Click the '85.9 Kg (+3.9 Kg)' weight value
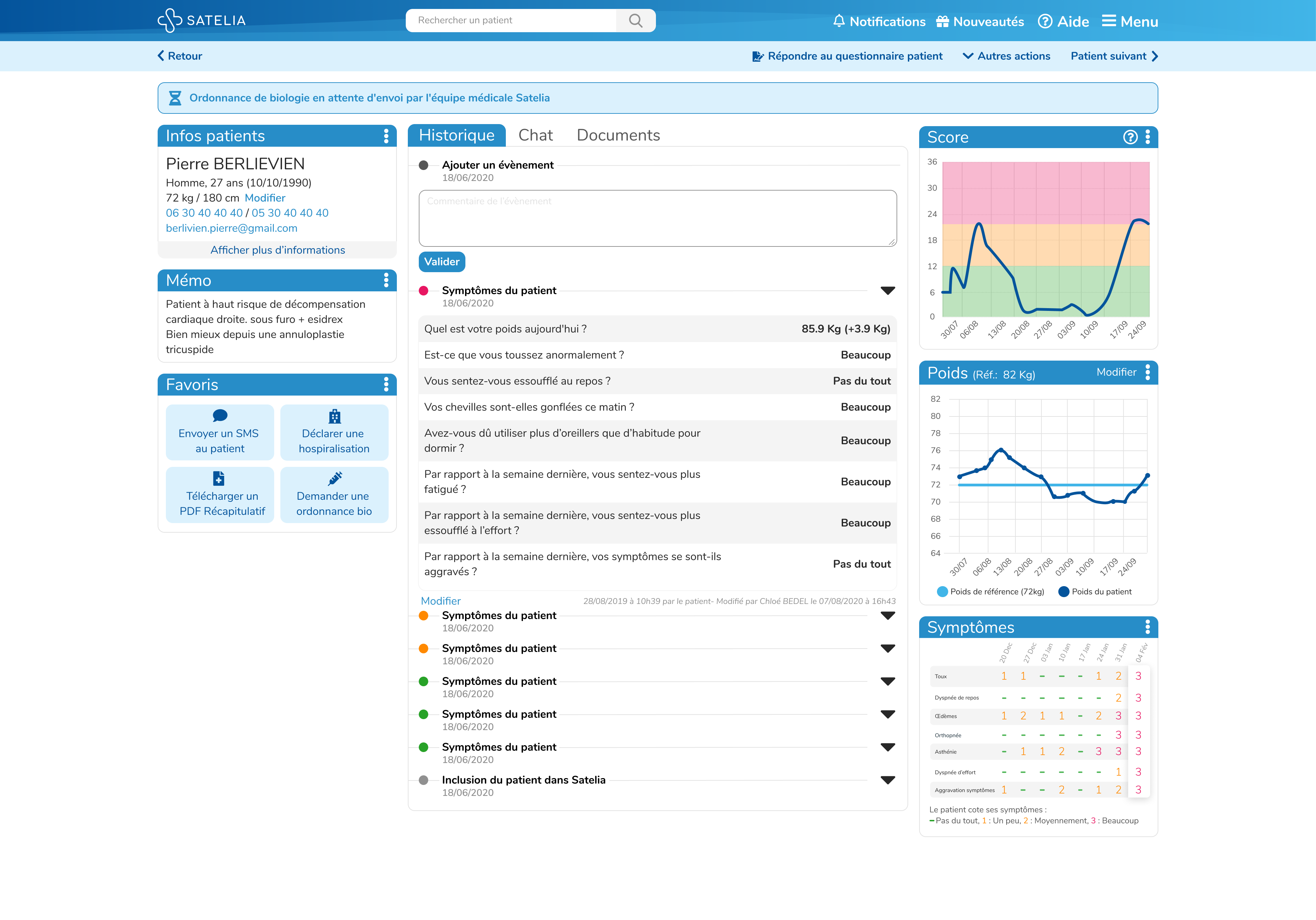Screen dimensions: 1316x920 (845, 329)
